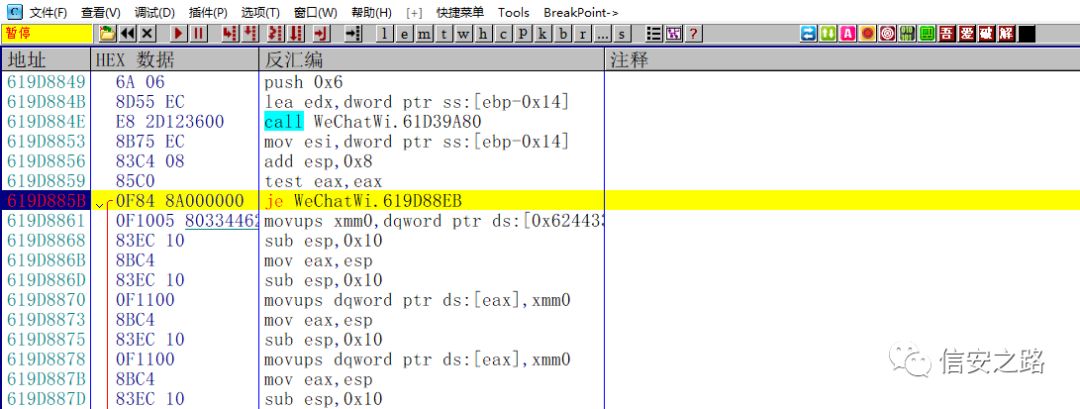Open Executable modules with 'e' button

404,33
